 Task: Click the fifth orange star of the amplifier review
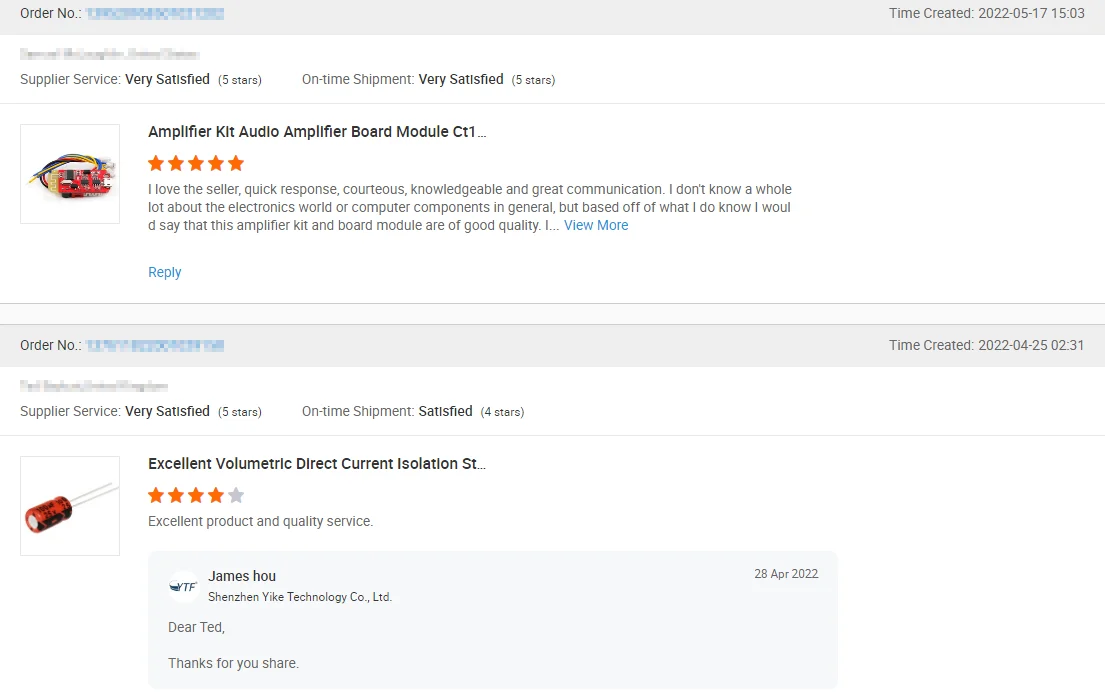point(236,163)
